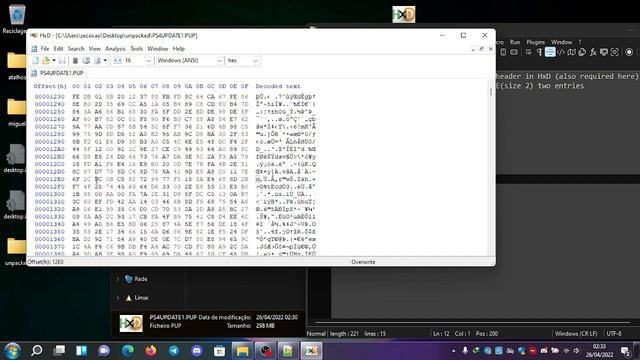Click the HxD thumbnail in Explorer details pane

coord(131,323)
